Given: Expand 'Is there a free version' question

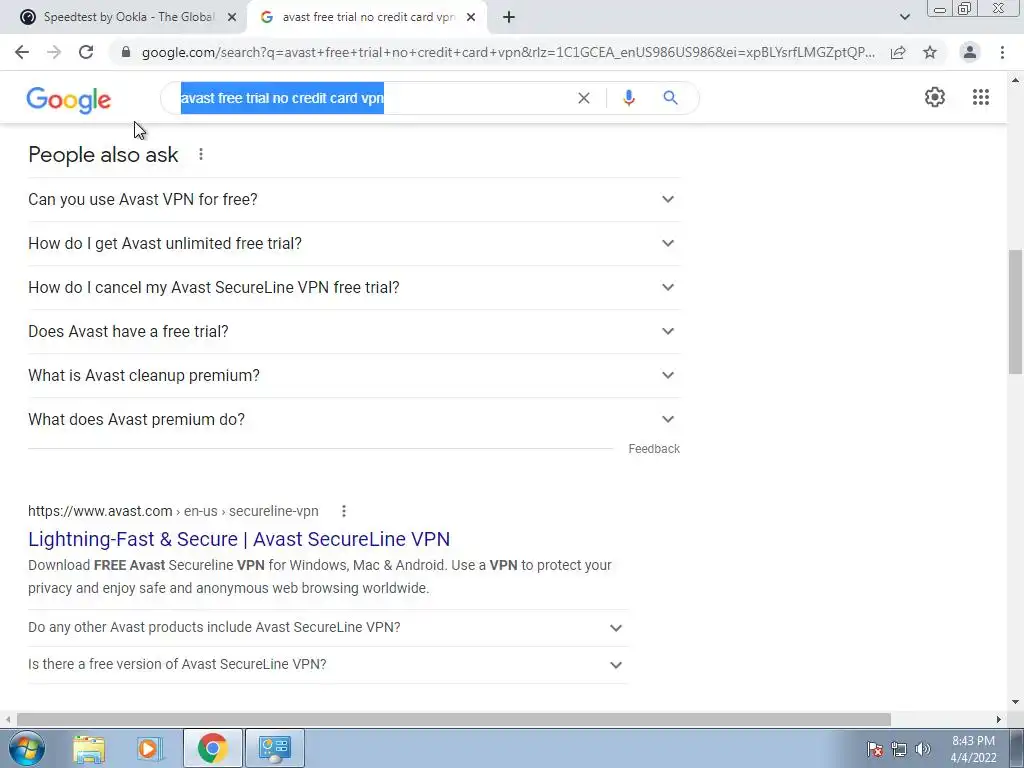Looking at the screenshot, I should (x=328, y=665).
